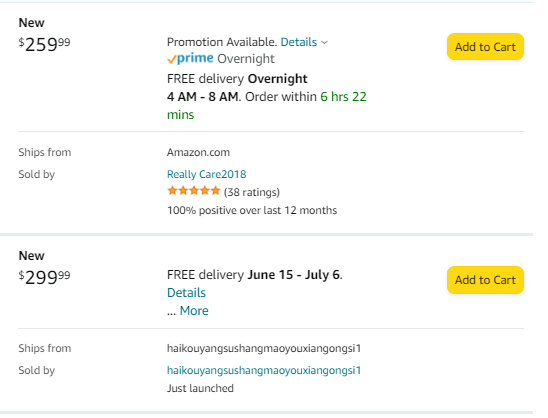This screenshot has height=418, width=548.
Task: Add the $259.99 offer to cart
Action: [x=485, y=46]
